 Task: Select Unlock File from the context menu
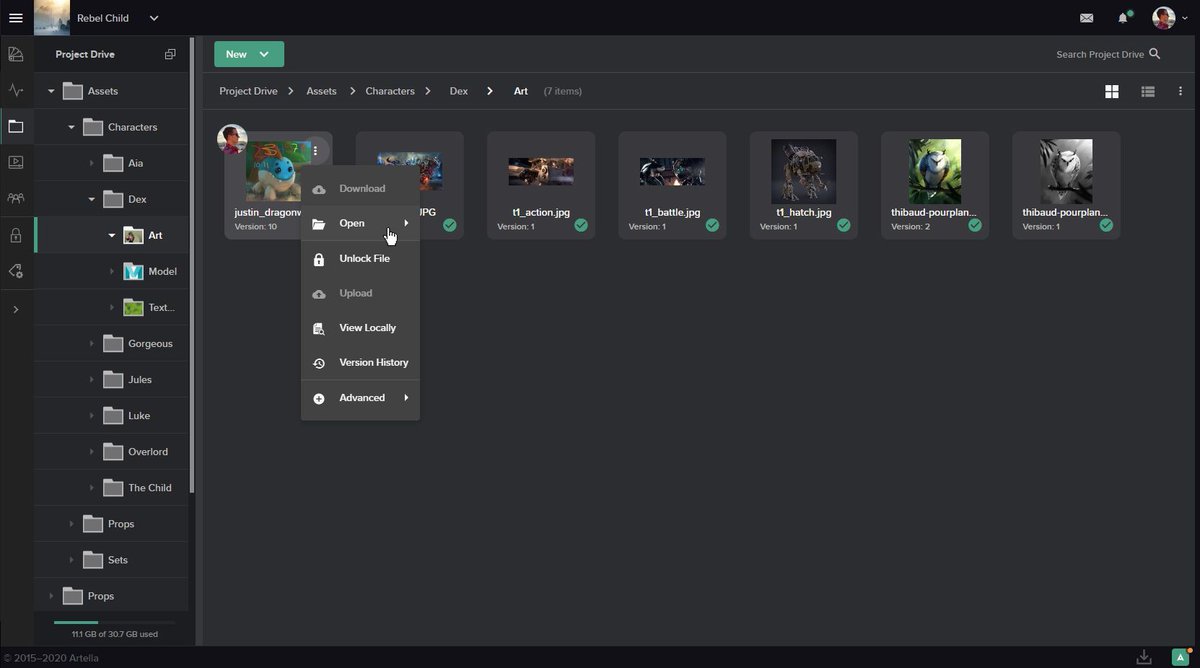[x=364, y=258]
